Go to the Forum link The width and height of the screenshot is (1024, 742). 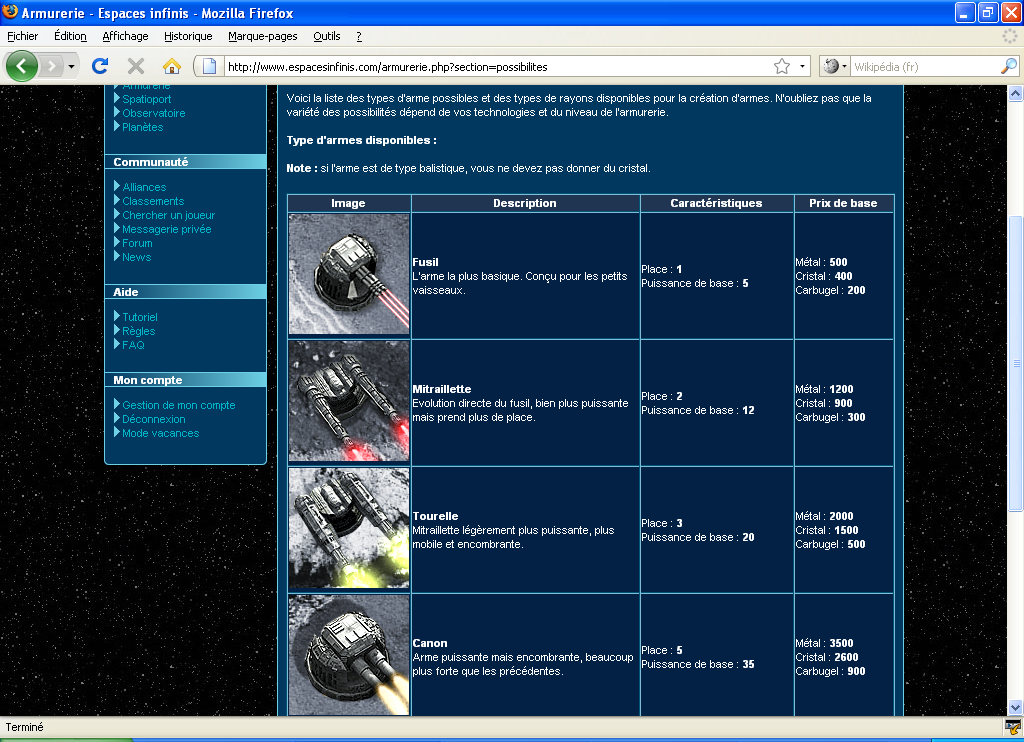(x=137, y=244)
